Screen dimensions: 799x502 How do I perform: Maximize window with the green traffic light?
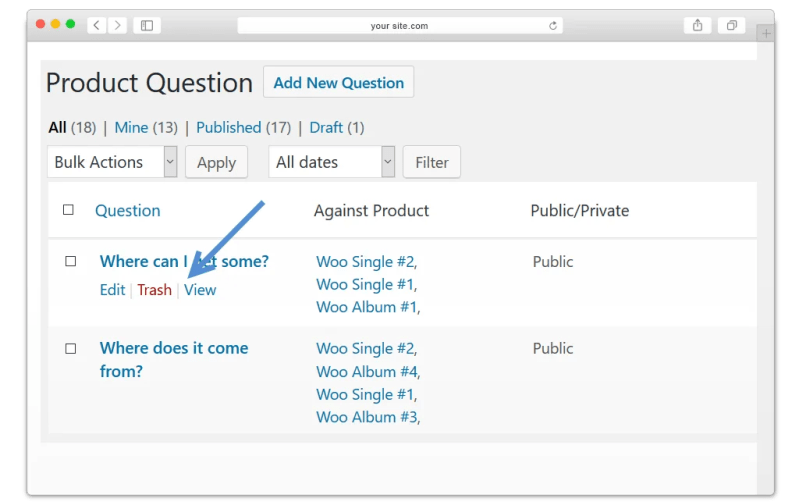(70, 23)
